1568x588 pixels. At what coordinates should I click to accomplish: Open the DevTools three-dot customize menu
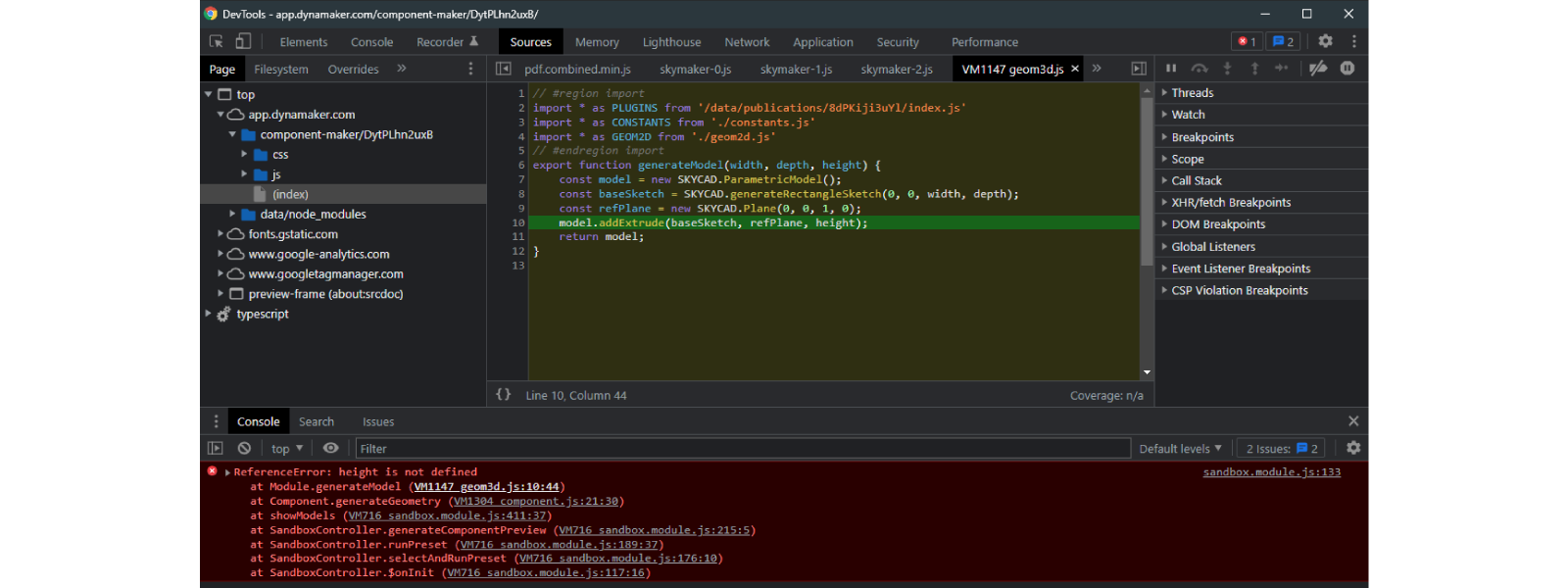pos(1354,41)
